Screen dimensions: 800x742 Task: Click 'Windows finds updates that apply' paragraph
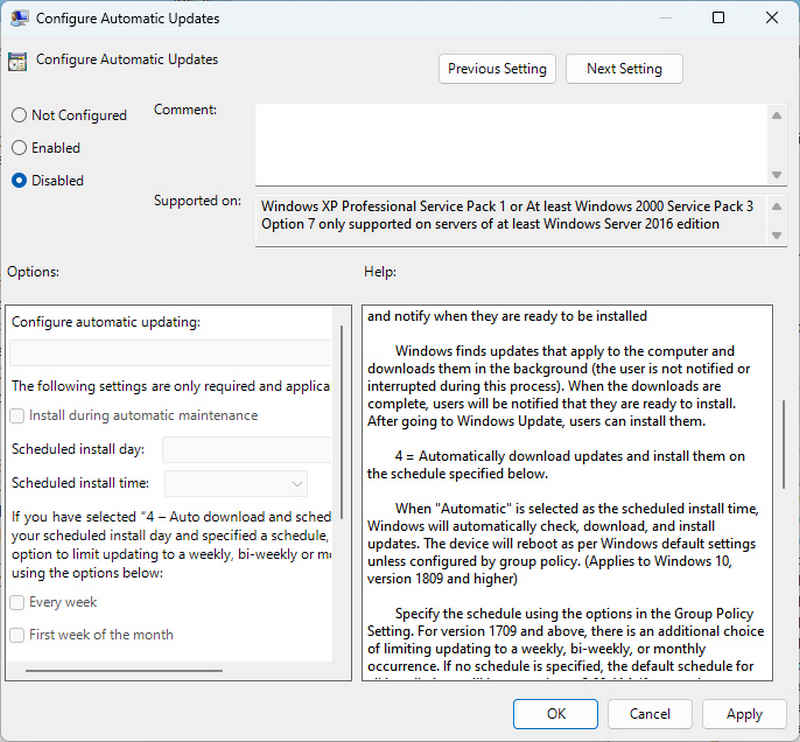[x=559, y=386]
